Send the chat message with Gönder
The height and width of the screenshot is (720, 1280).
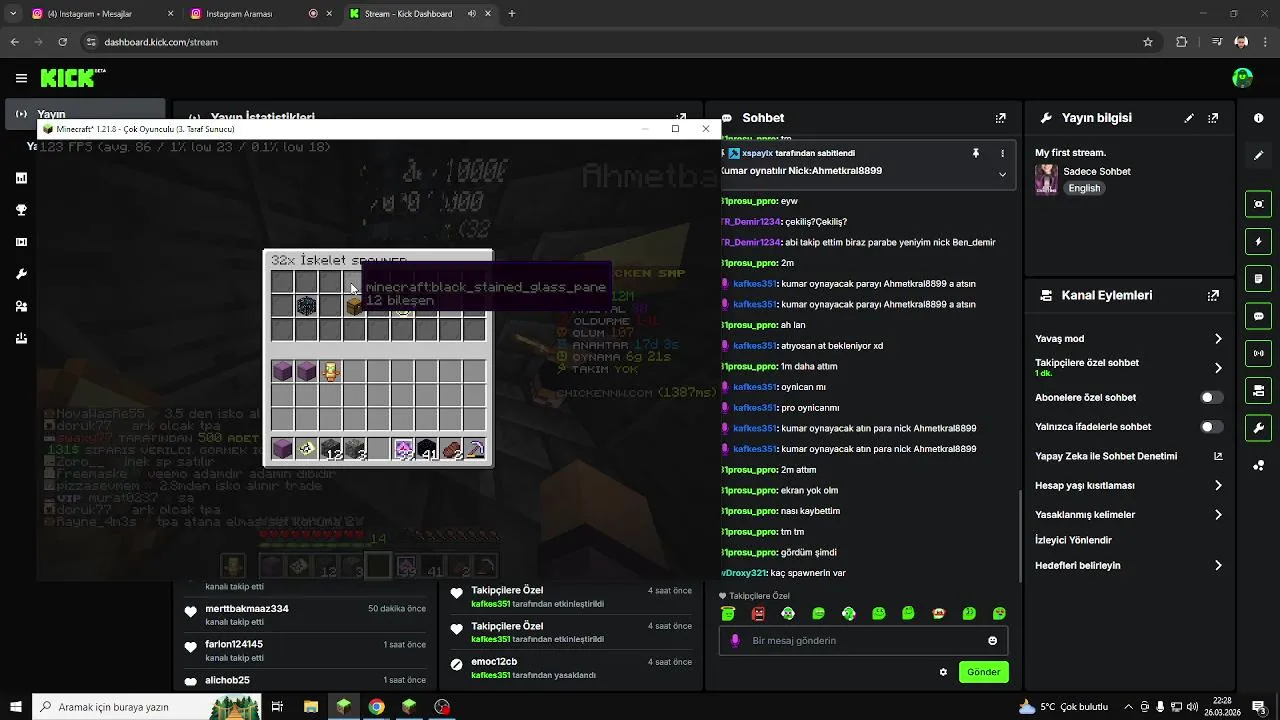(983, 672)
